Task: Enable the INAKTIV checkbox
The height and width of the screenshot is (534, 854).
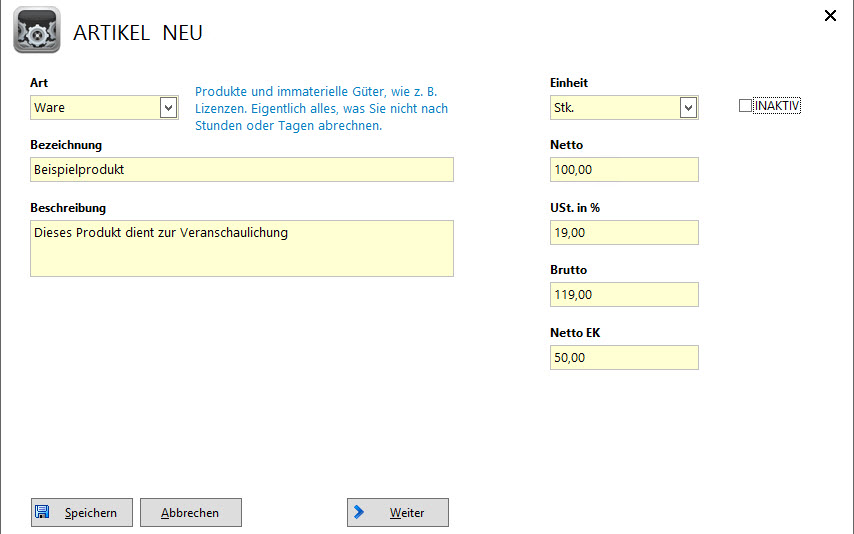Action: pos(745,106)
